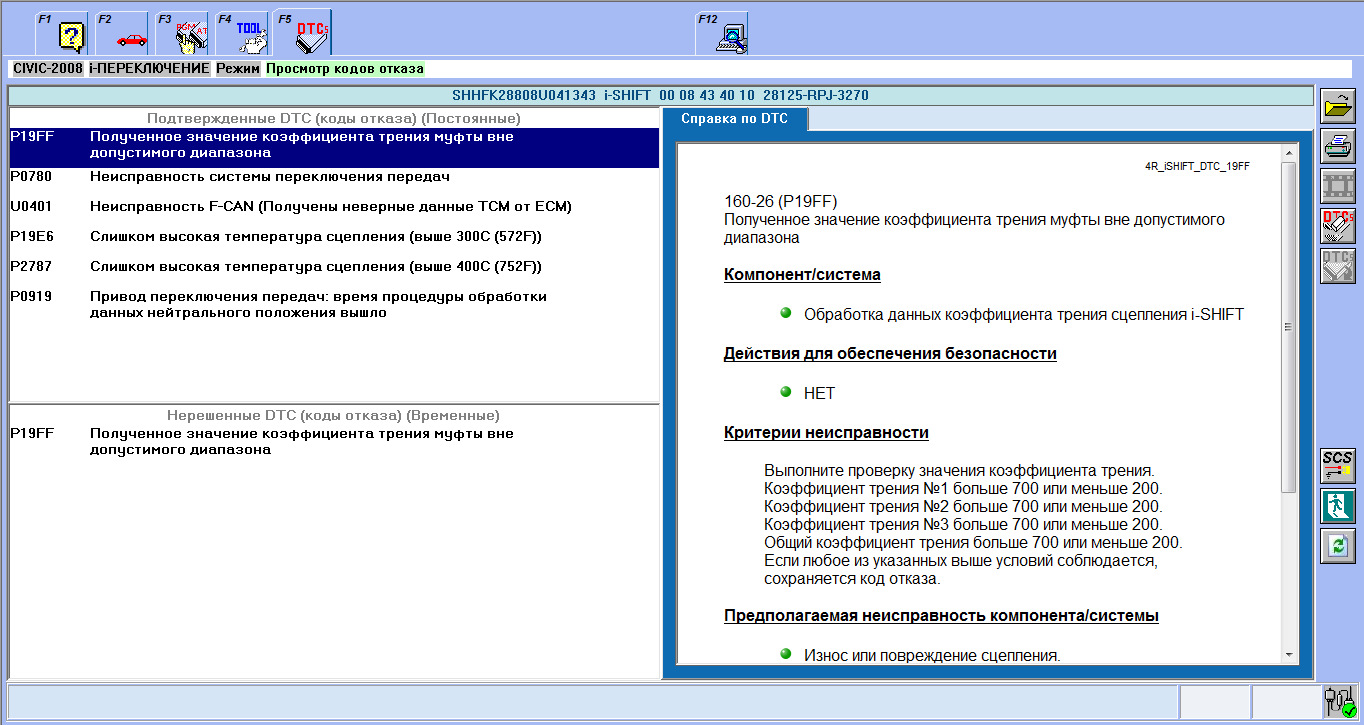Image resolution: width=1364 pixels, height=725 pixels.
Task: Click the help panel scroll down arrow
Action: pos(1288,654)
